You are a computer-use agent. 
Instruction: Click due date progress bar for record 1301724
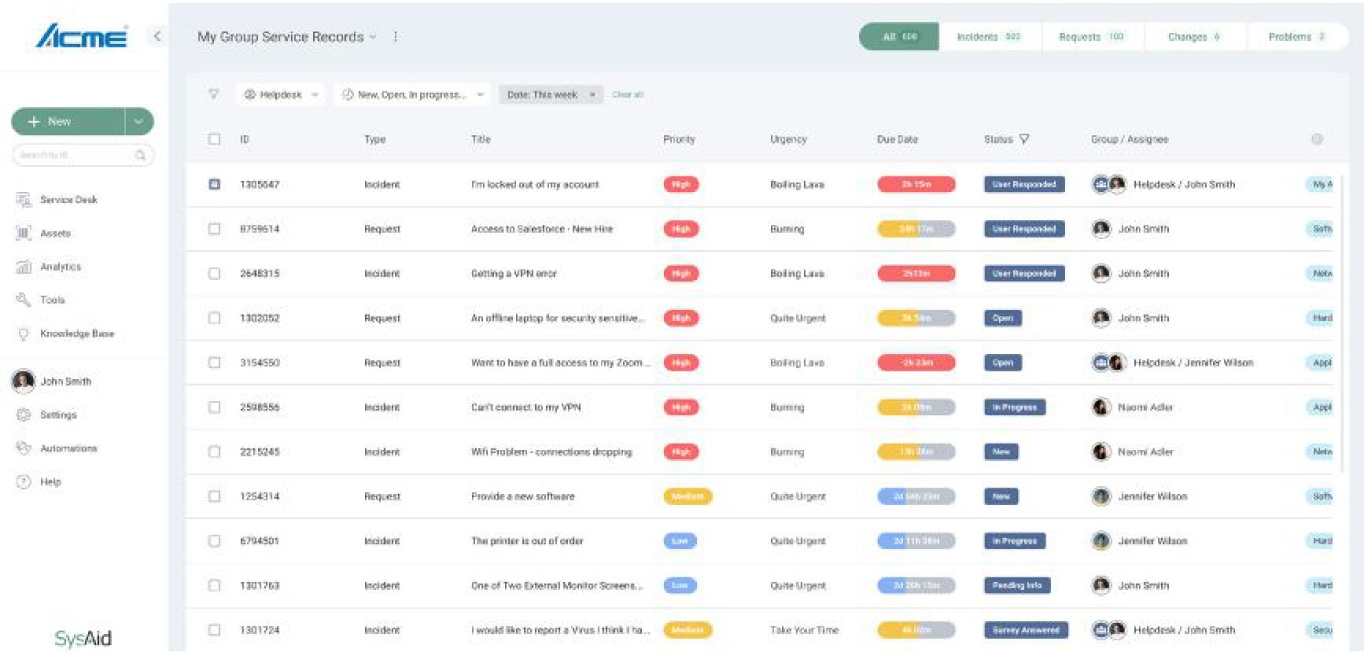[916, 630]
